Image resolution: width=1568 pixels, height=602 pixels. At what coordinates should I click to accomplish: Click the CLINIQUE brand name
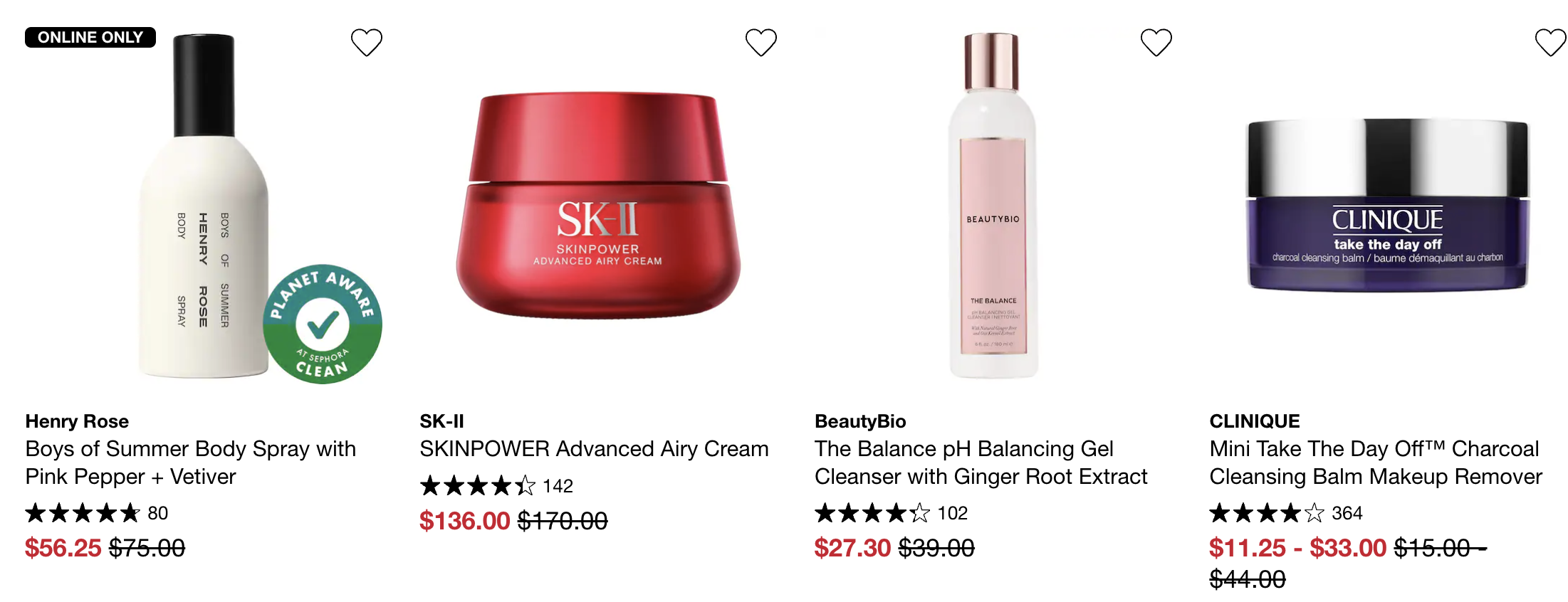[x=1255, y=421]
